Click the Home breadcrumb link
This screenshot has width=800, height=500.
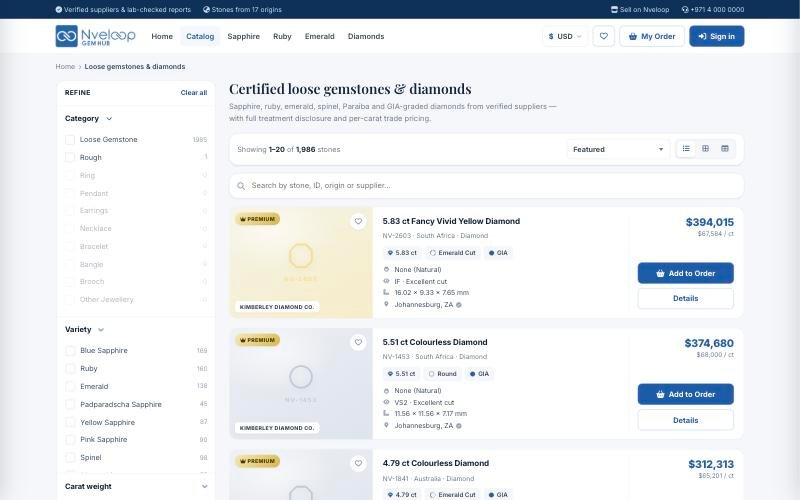tap(65, 66)
